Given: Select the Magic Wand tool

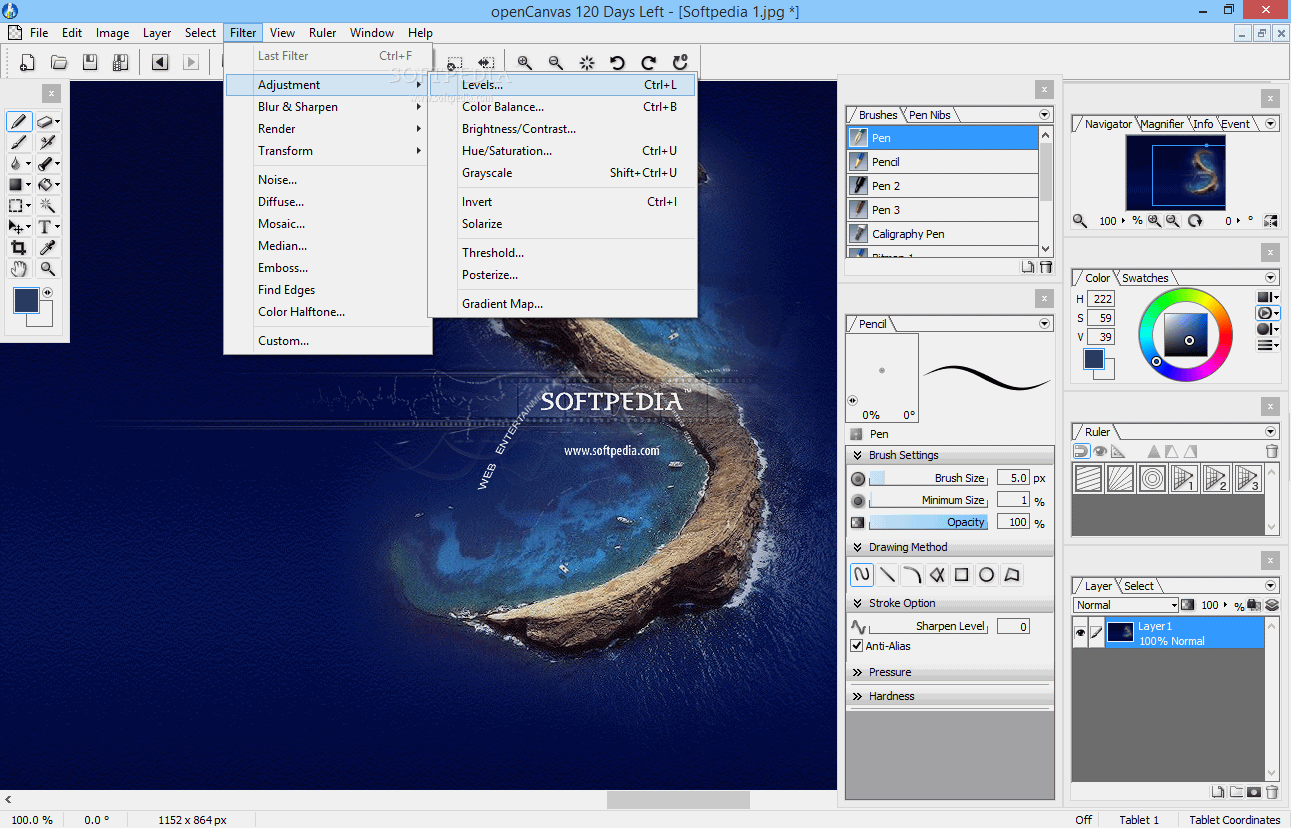Looking at the screenshot, I should pyautogui.click(x=48, y=206).
